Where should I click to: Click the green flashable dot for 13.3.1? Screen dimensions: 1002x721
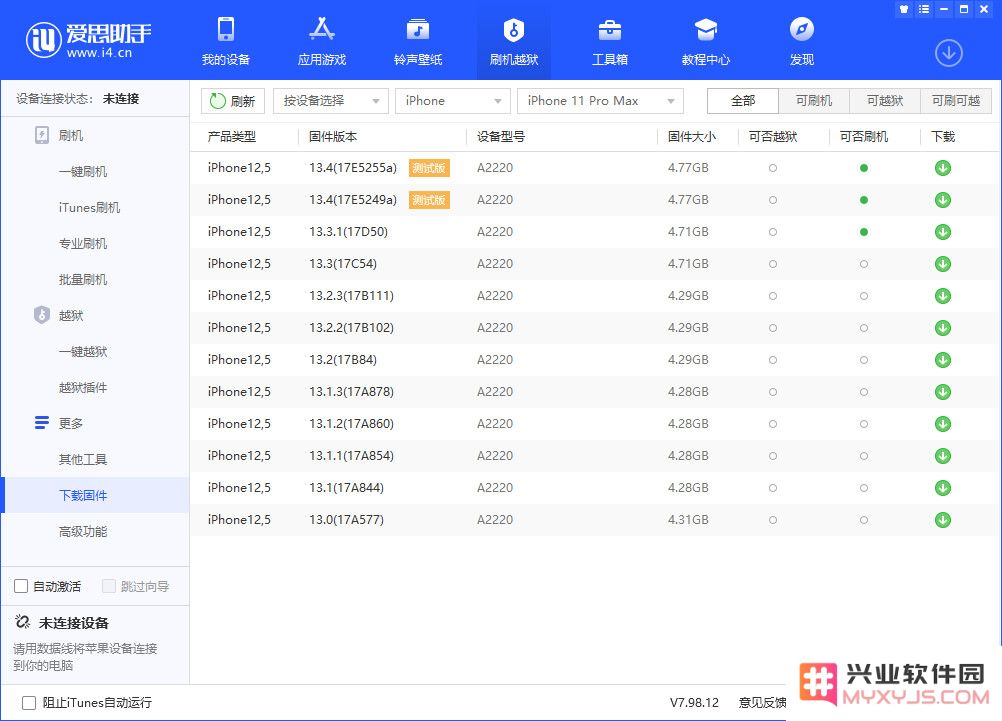(864, 232)
